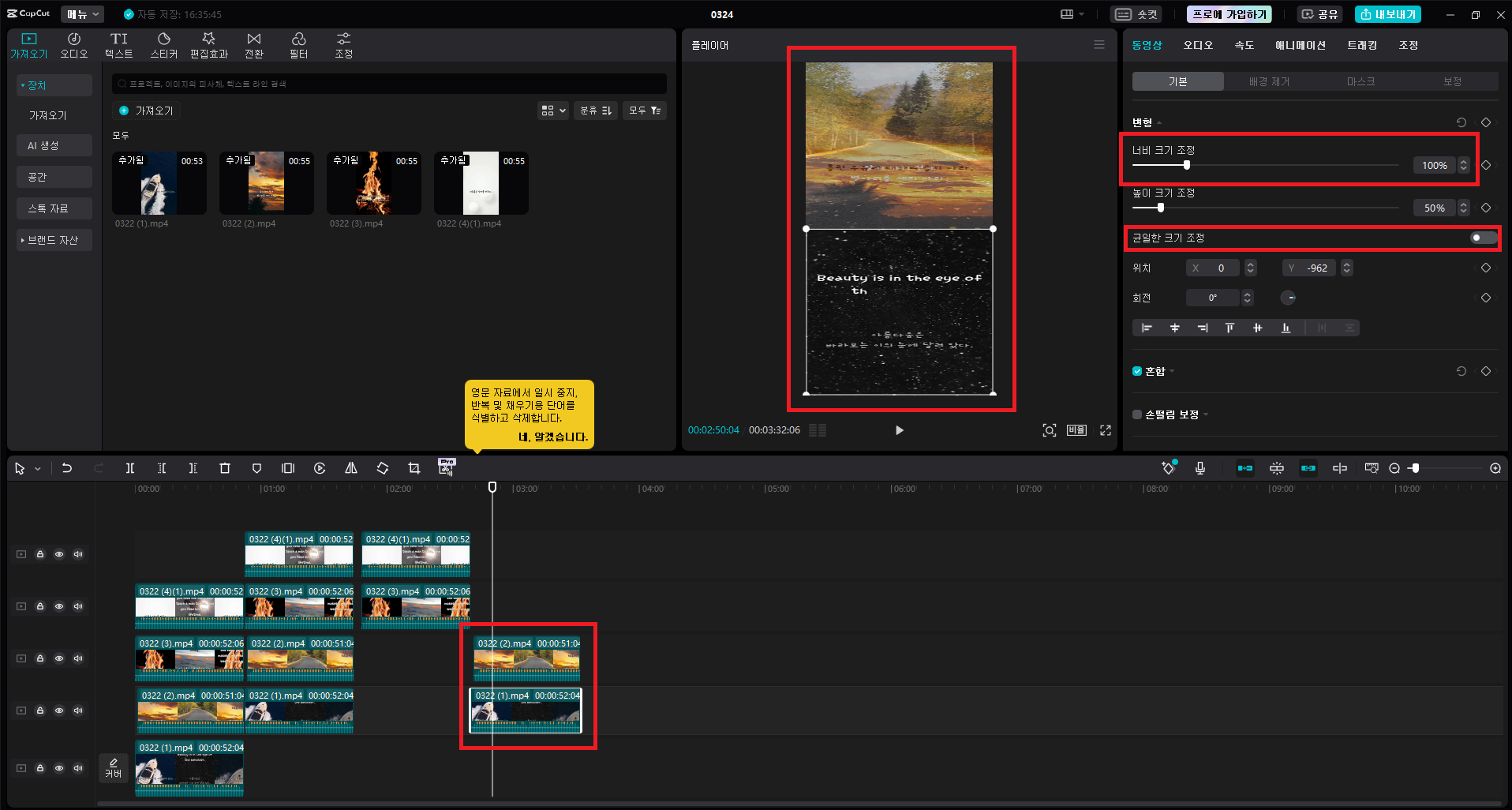Add keyframe for 너비 크기 조정
Screen dimensions: 1512x810
(x=1486, y=165)
